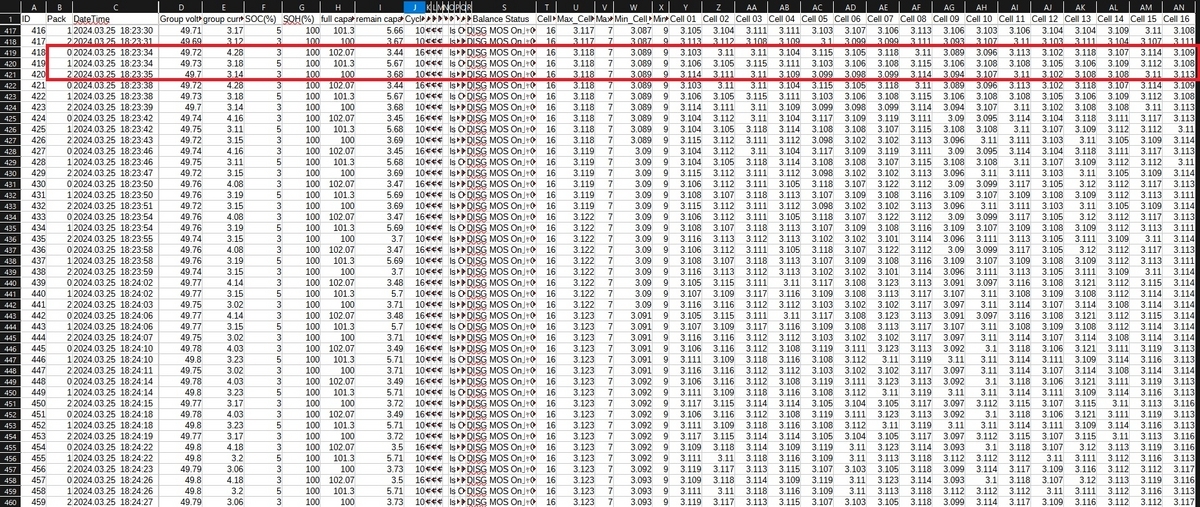
Task: Select row header 1
Action: (12, 19)
